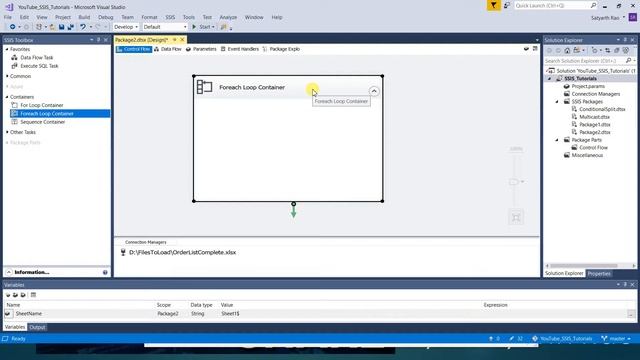The height and width of the screenshot is (360, 640).
Task: Open the Format menu
Action: pyautogui.click(x=149, y=17)
